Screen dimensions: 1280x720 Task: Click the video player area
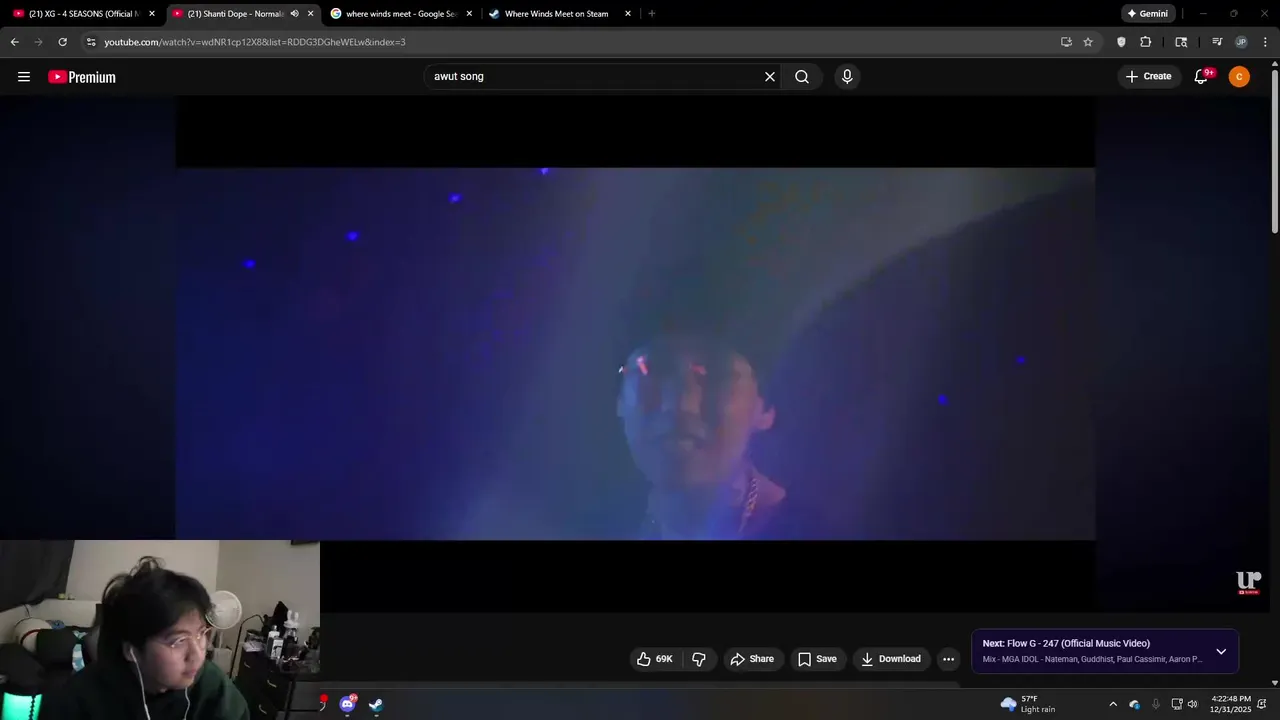pyautogui.click(x=635, y=354)
